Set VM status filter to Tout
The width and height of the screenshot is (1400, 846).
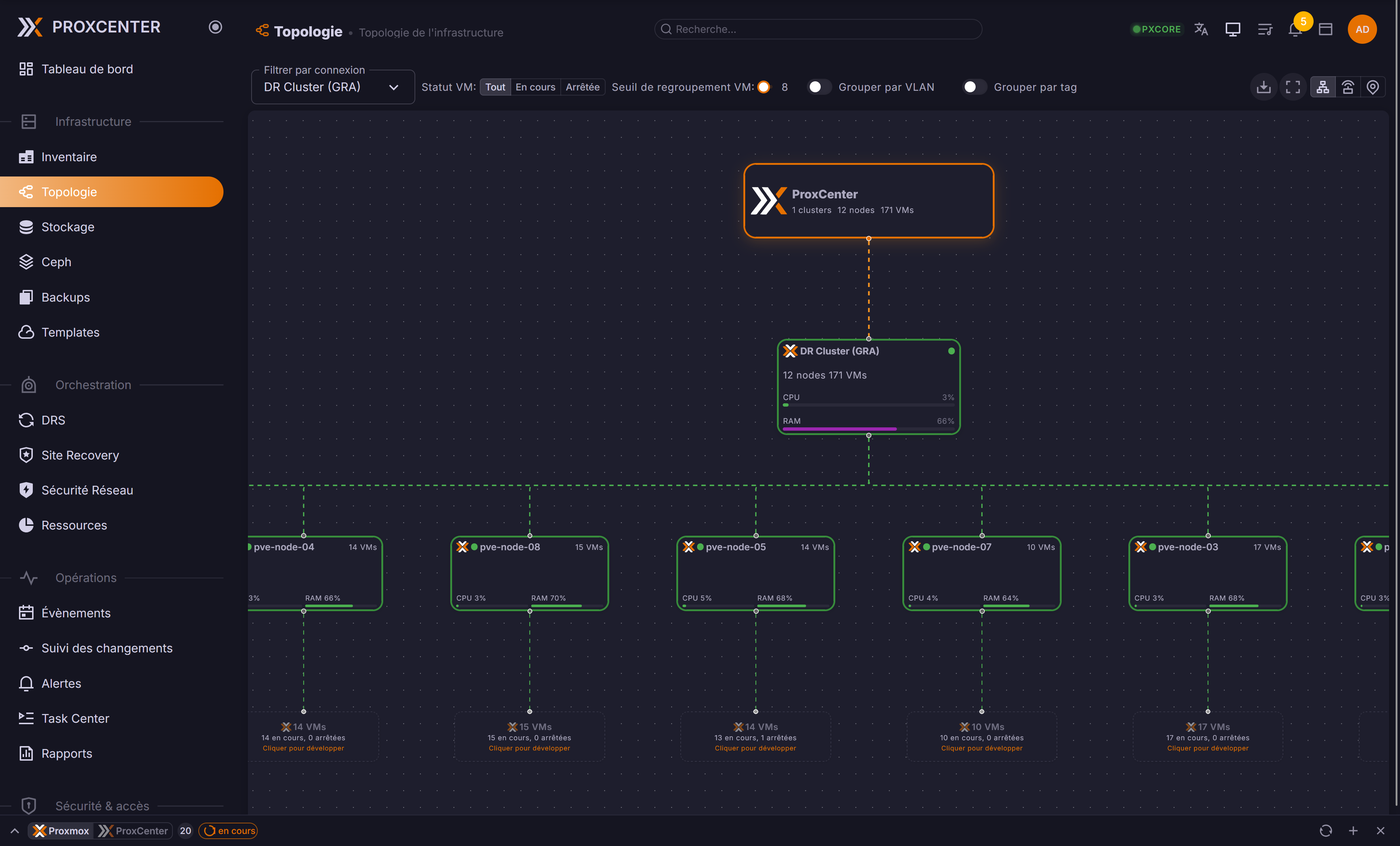(495, 87)
